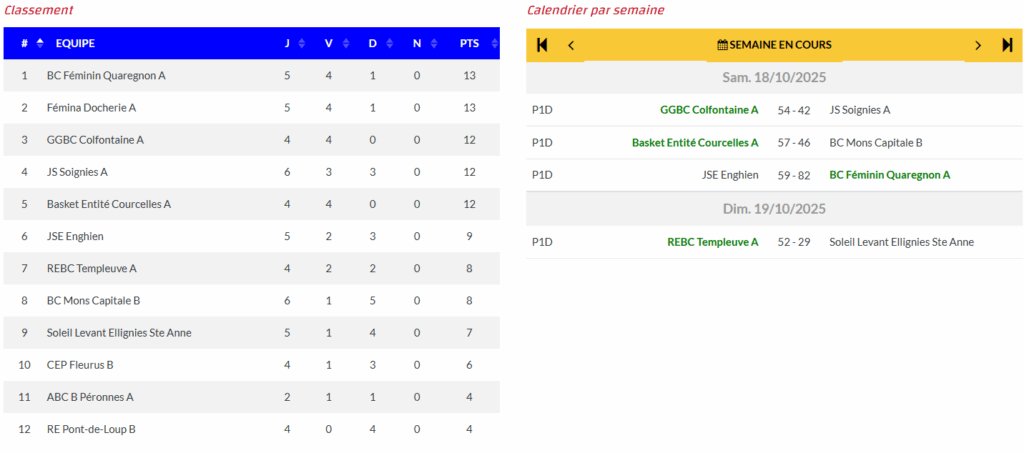Sort ranking by position number arrows
The height and width of the screenshot is (453, 1024).
click(x=40, y=43)
